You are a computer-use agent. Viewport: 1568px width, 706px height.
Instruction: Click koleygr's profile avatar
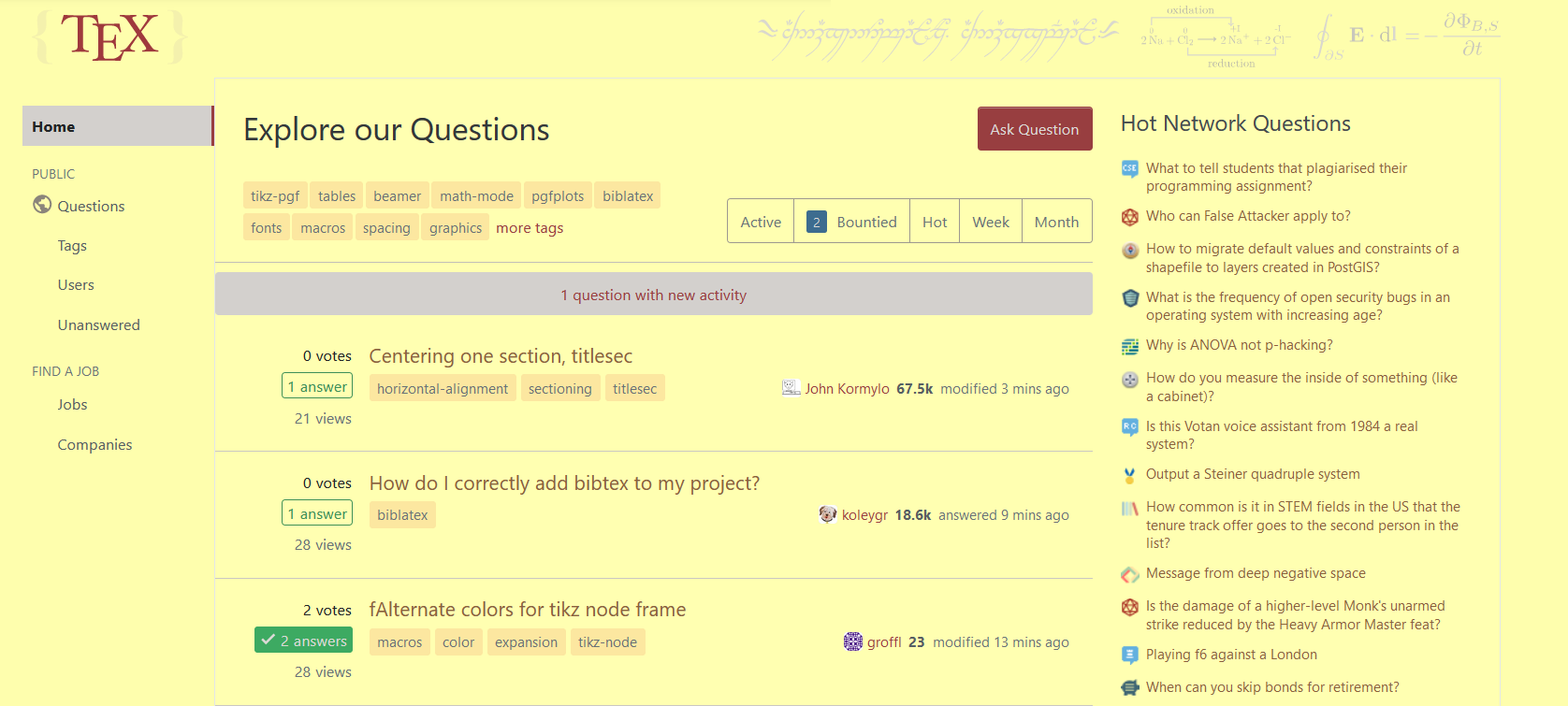click(827, 513)
